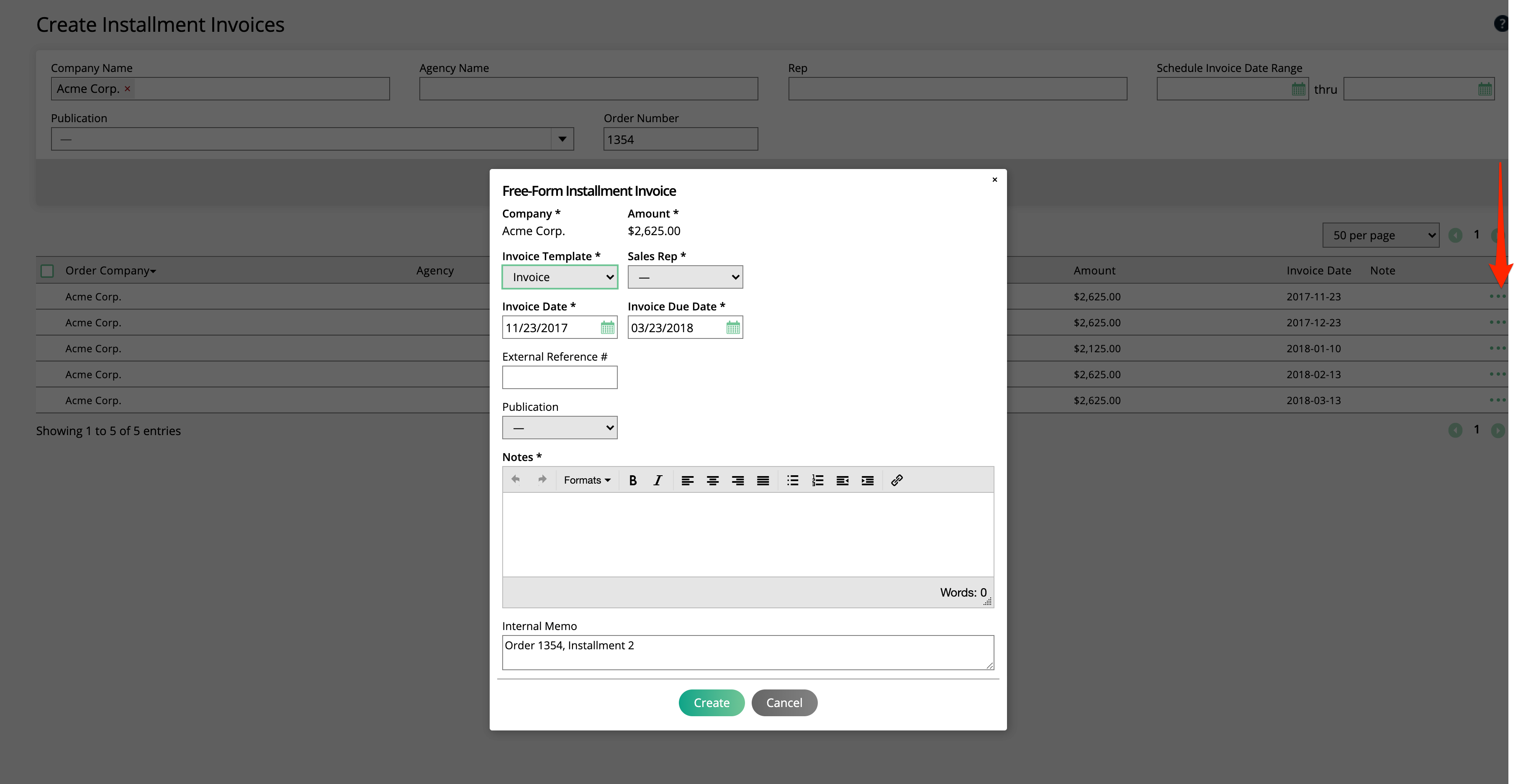This screenshot has width=1531, height=784.
Task: Toggle center alignment in the Notes editor
Action: coord(713,480)
